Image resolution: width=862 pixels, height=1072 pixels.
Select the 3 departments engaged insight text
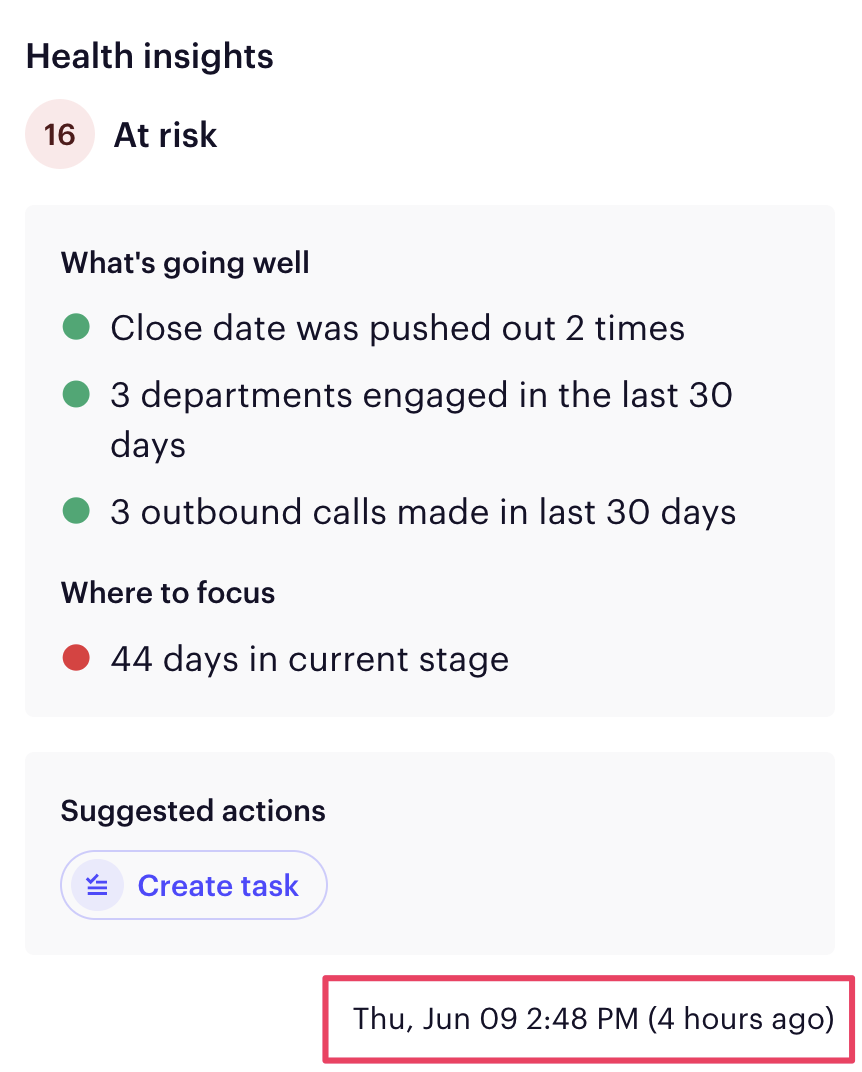click(x=420, y=394)
